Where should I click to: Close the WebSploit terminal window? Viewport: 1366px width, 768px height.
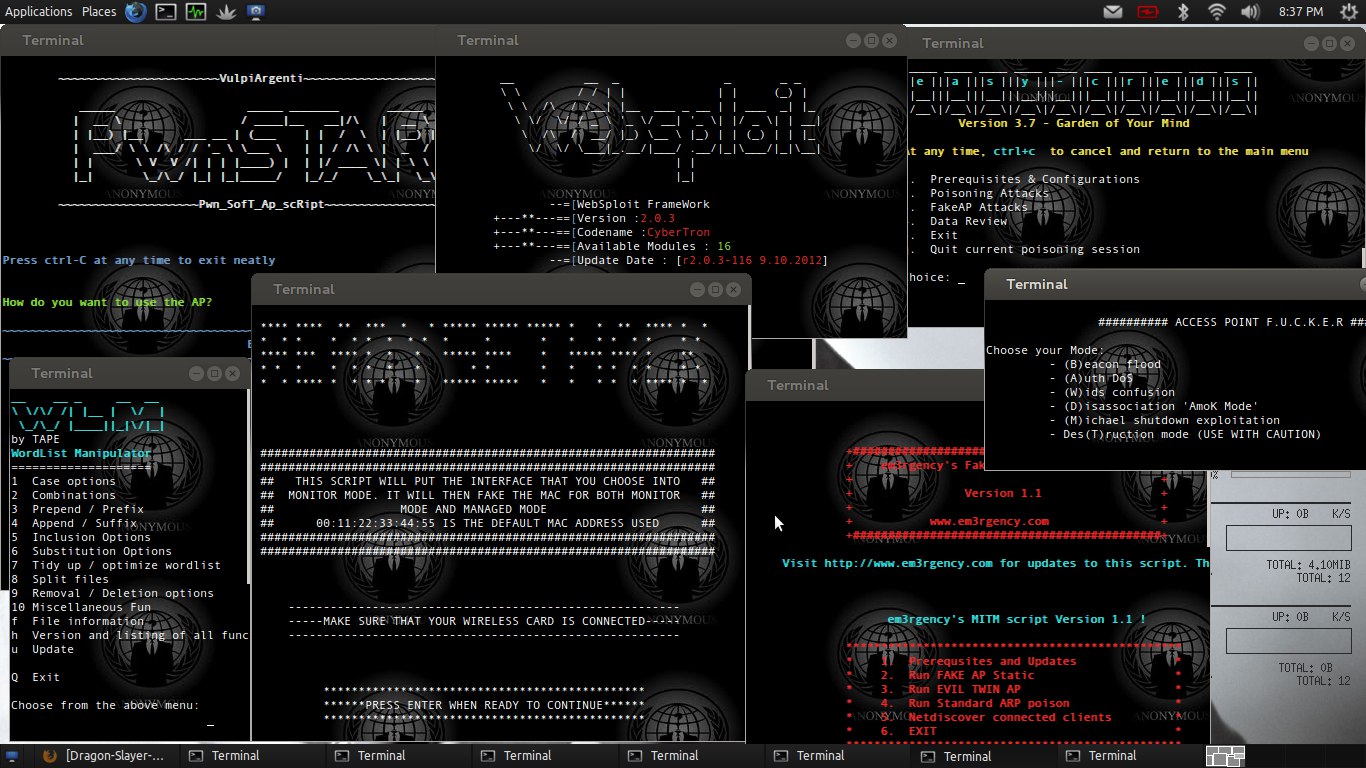click(x=889, y=40)
